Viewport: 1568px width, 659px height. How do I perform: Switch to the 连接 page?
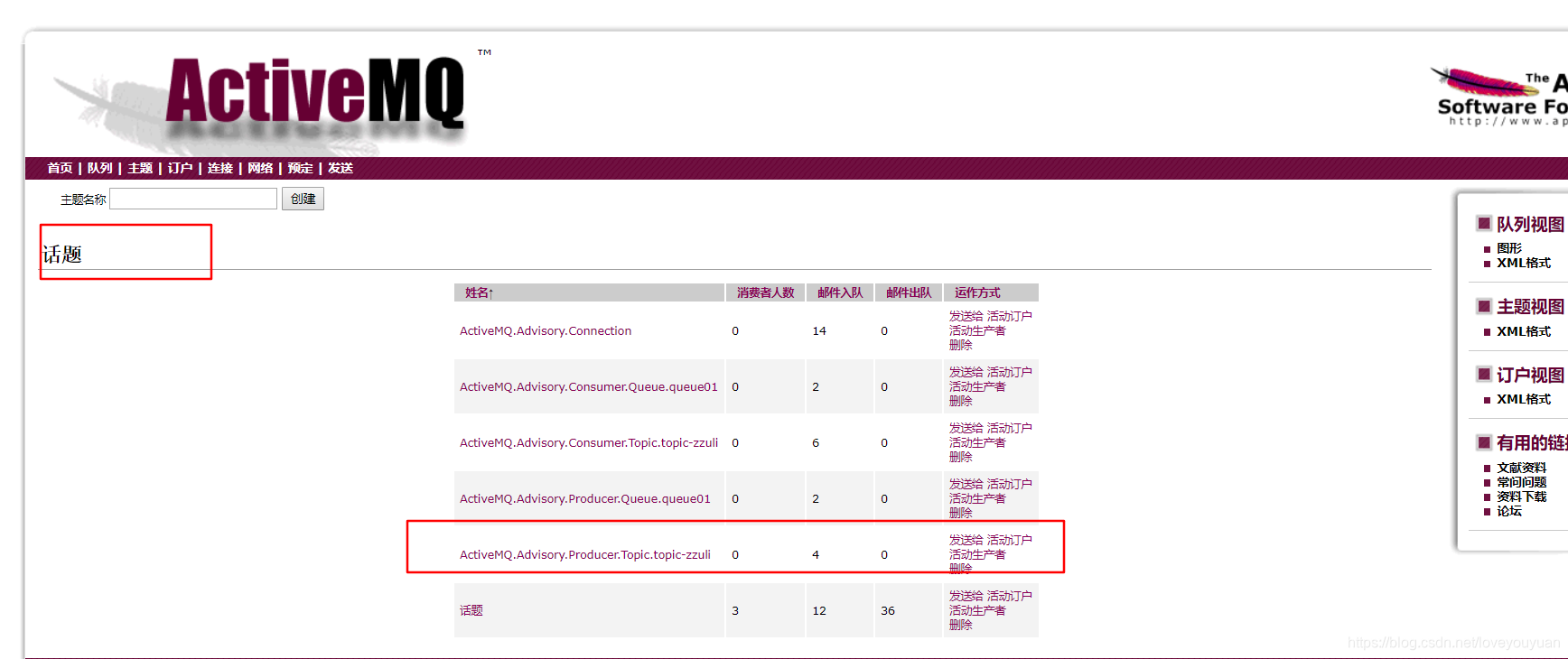point(220,168)
